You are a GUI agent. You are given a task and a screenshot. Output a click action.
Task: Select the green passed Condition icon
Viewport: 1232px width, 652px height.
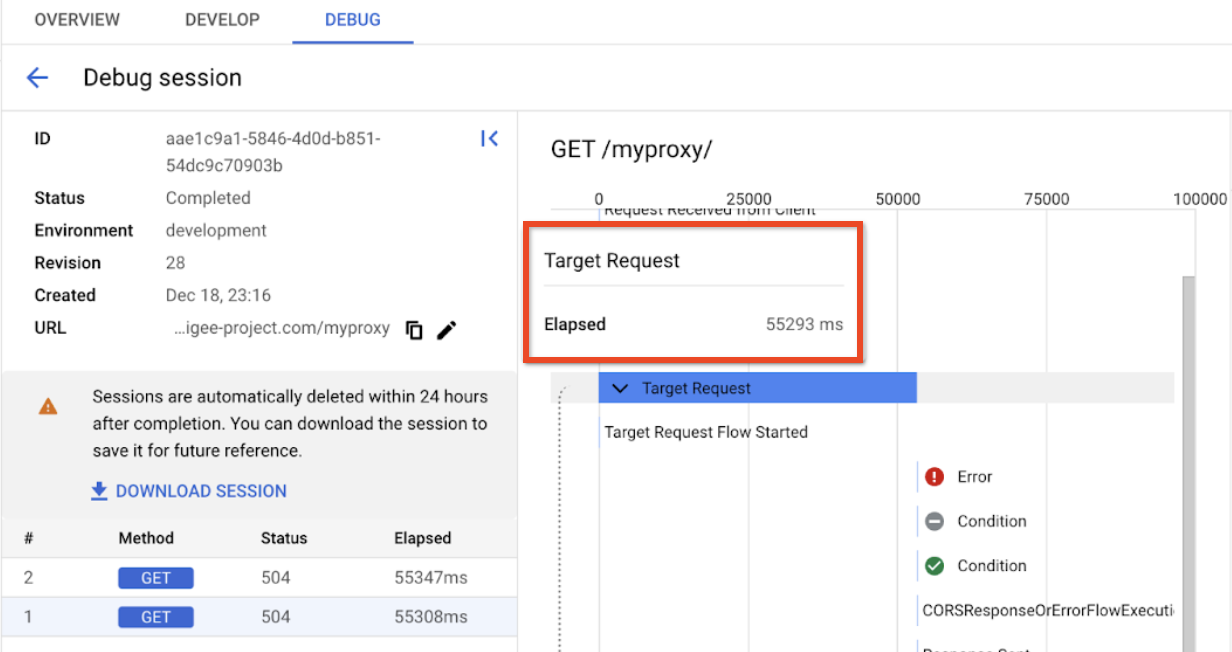click(x=934, y=566)
